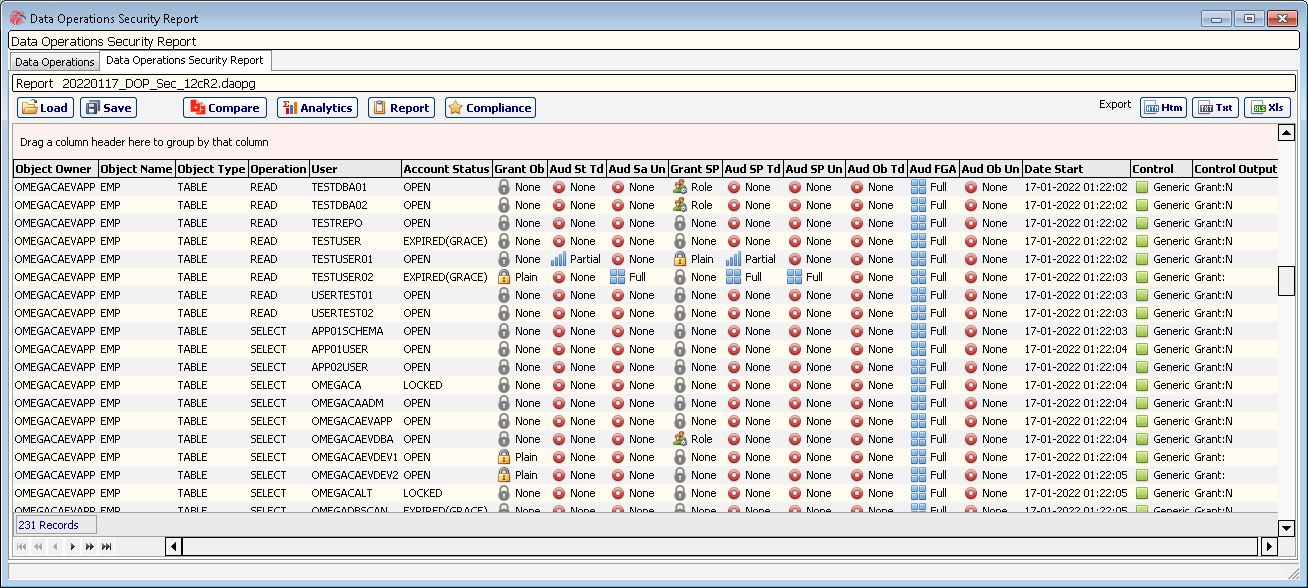Sort by Object Type column header
Screen dimensions: 1308x588
212,169
